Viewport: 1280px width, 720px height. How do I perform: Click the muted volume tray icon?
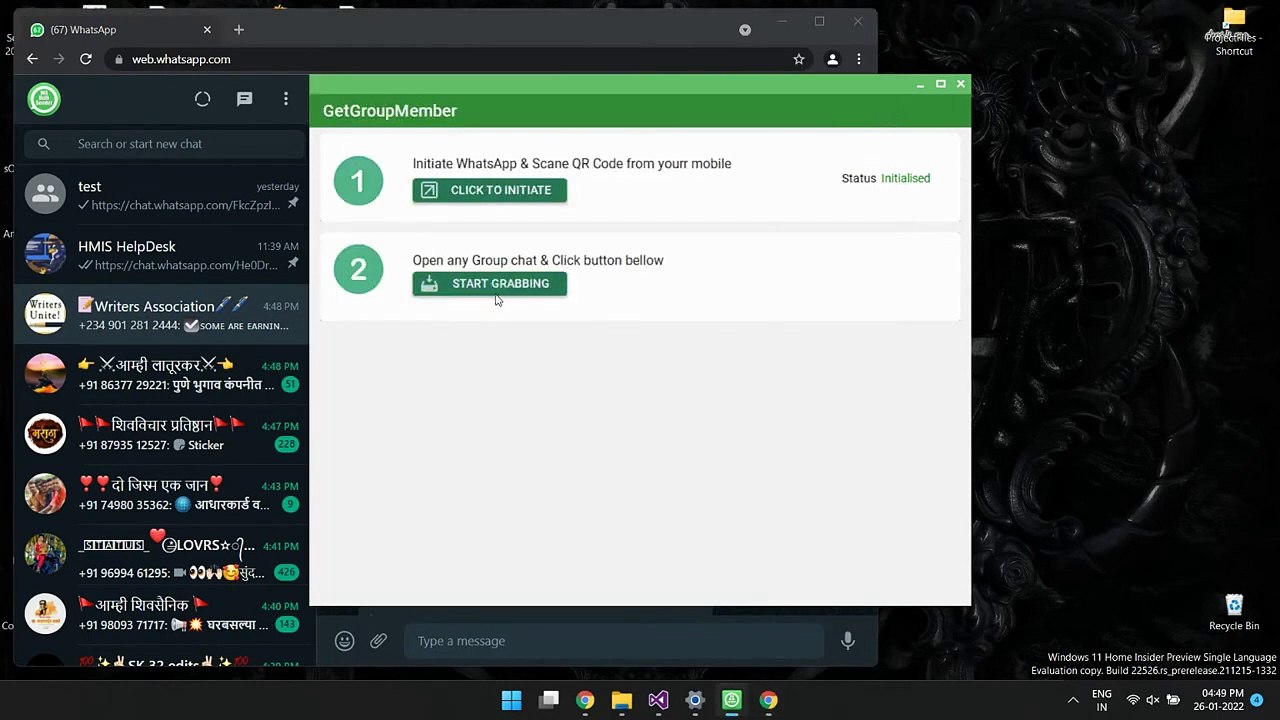pos(1152,700)
